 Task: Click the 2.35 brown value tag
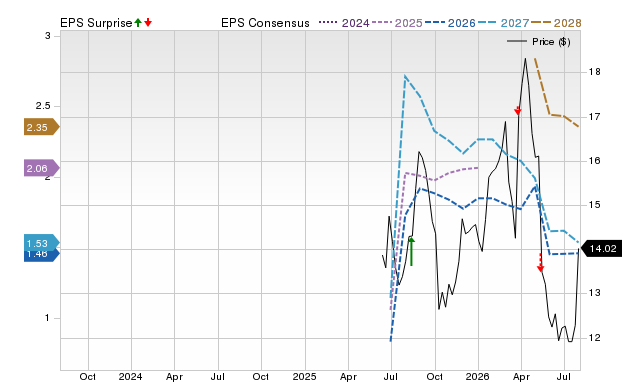42,127
